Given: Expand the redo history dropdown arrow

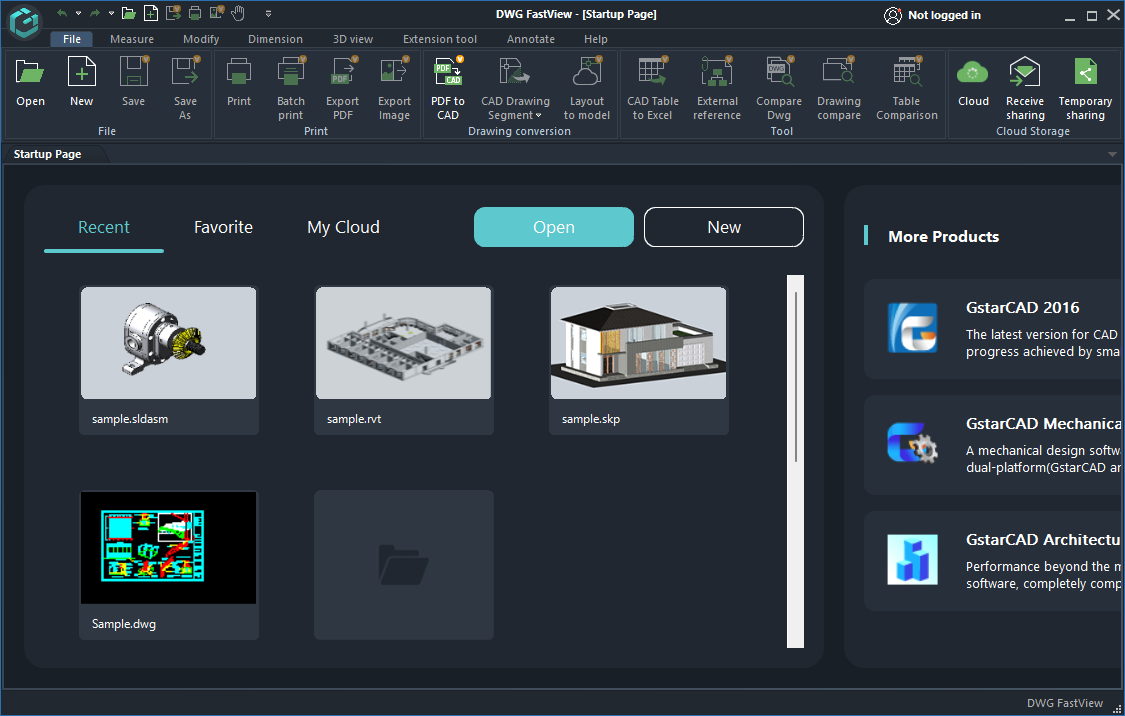Looking at the screenshot, I should coord(111,13).
